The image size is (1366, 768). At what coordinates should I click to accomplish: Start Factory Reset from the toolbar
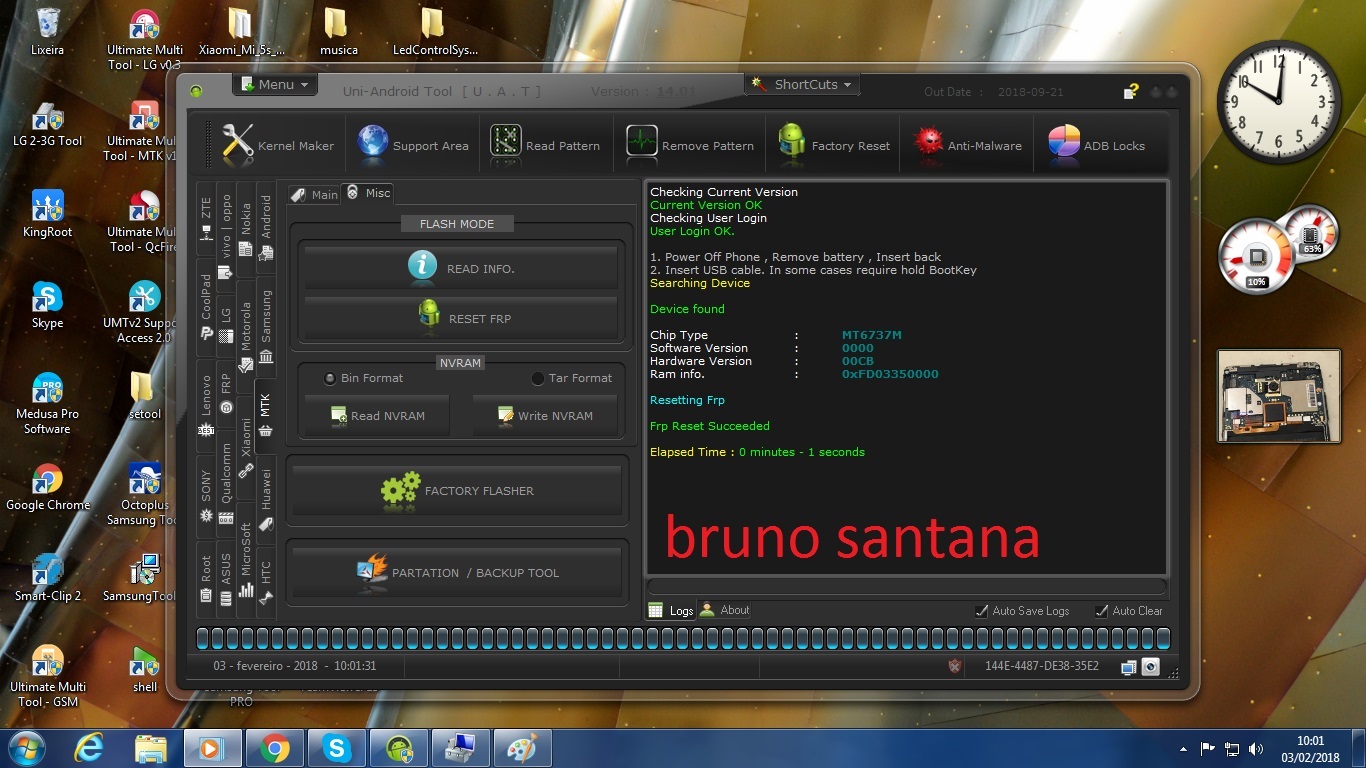(x=834, y=145)
